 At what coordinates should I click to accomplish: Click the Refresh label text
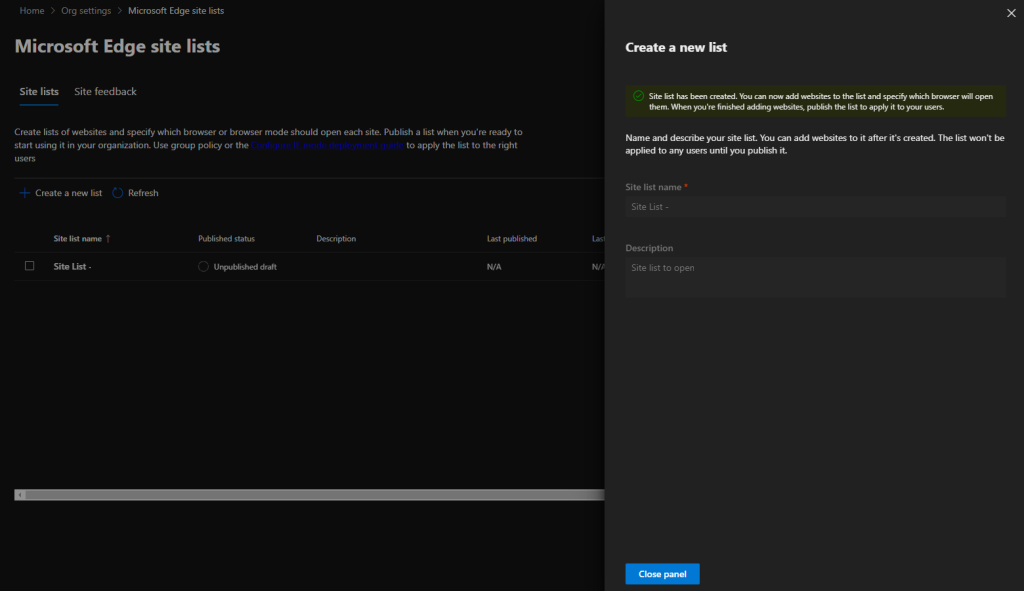coord(143,193)
